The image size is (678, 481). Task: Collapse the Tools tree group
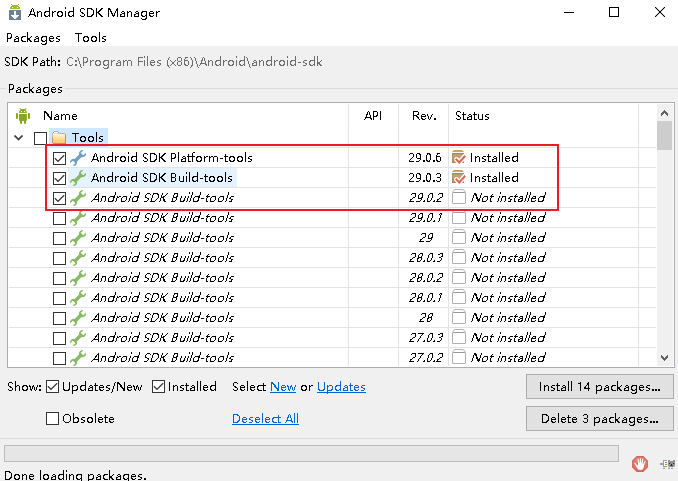pos(19,138)
